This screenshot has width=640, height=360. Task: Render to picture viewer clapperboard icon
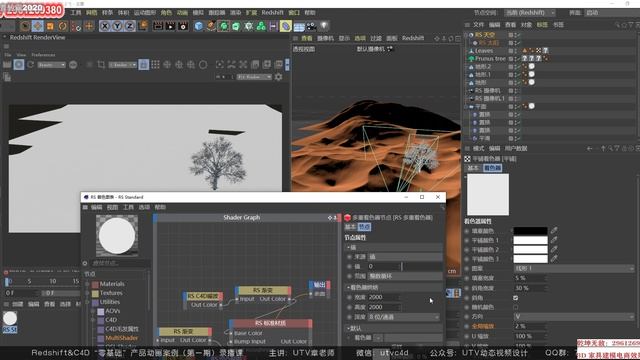[170, 26]
